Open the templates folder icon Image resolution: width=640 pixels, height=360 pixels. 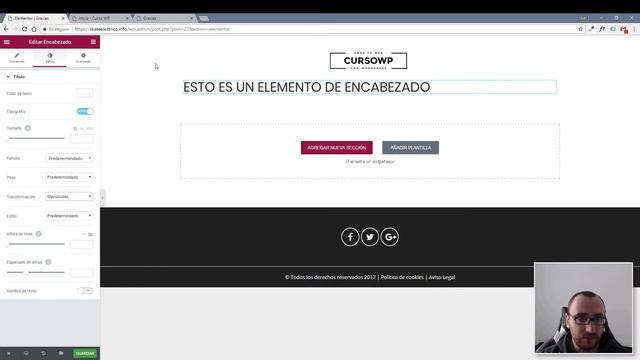coord(61,353)
